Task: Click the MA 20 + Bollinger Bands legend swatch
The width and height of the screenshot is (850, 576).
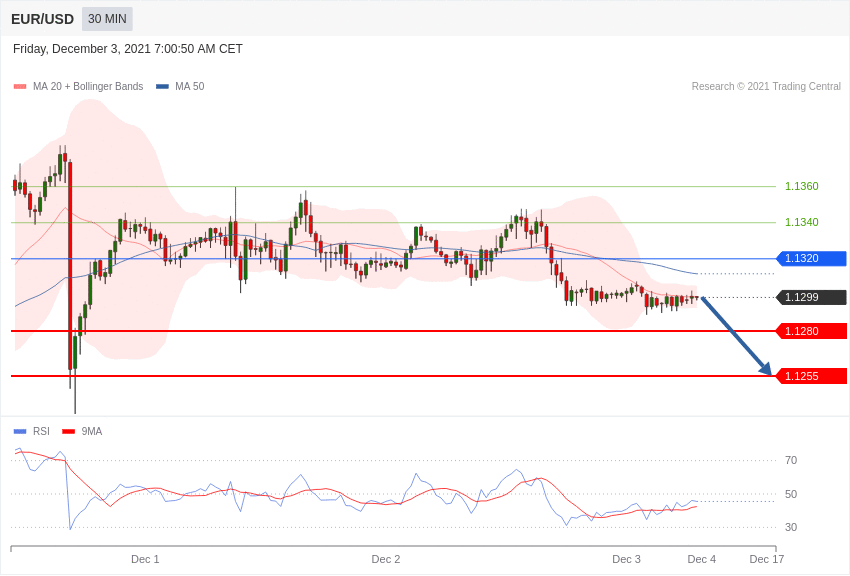Action: 20,86
